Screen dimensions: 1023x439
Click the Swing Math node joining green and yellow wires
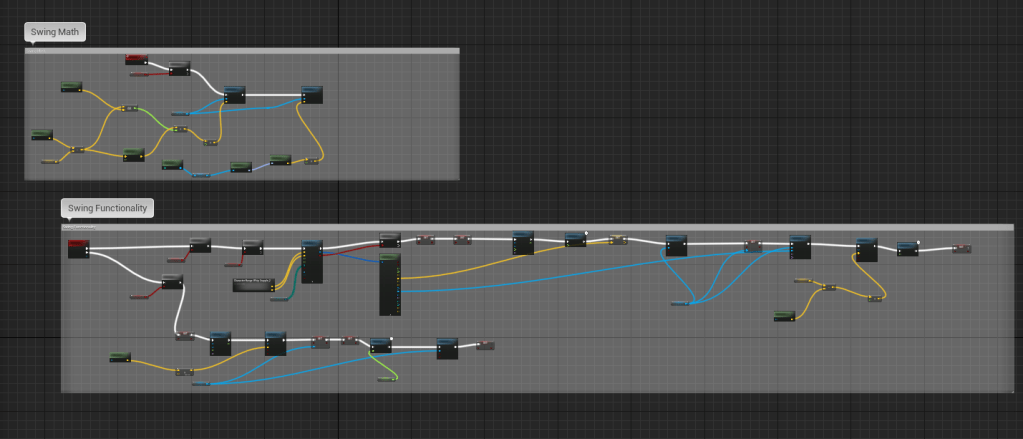(179, 129)
